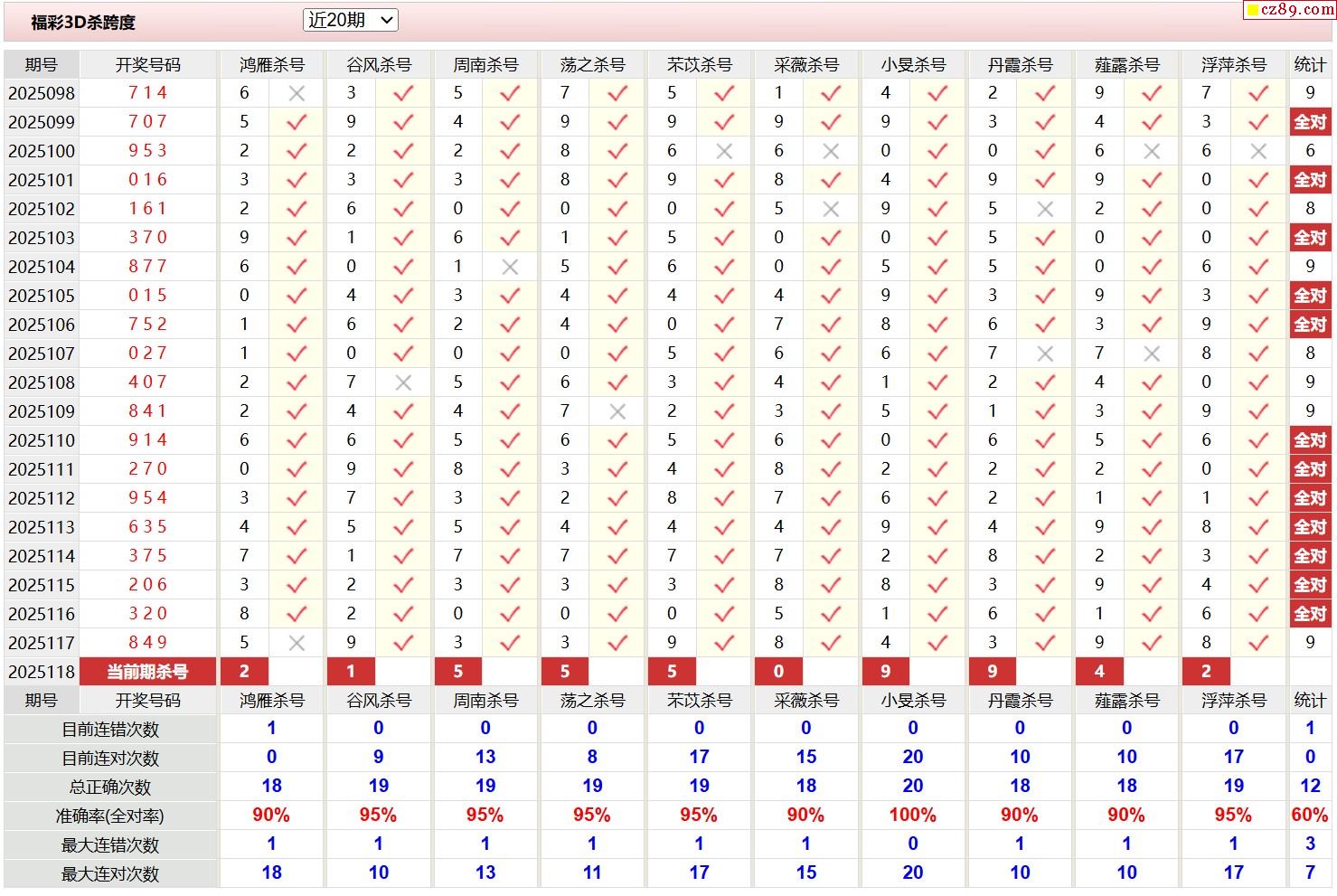Click the period number 2025112
Screen dimensions: 1337x896
42,498
